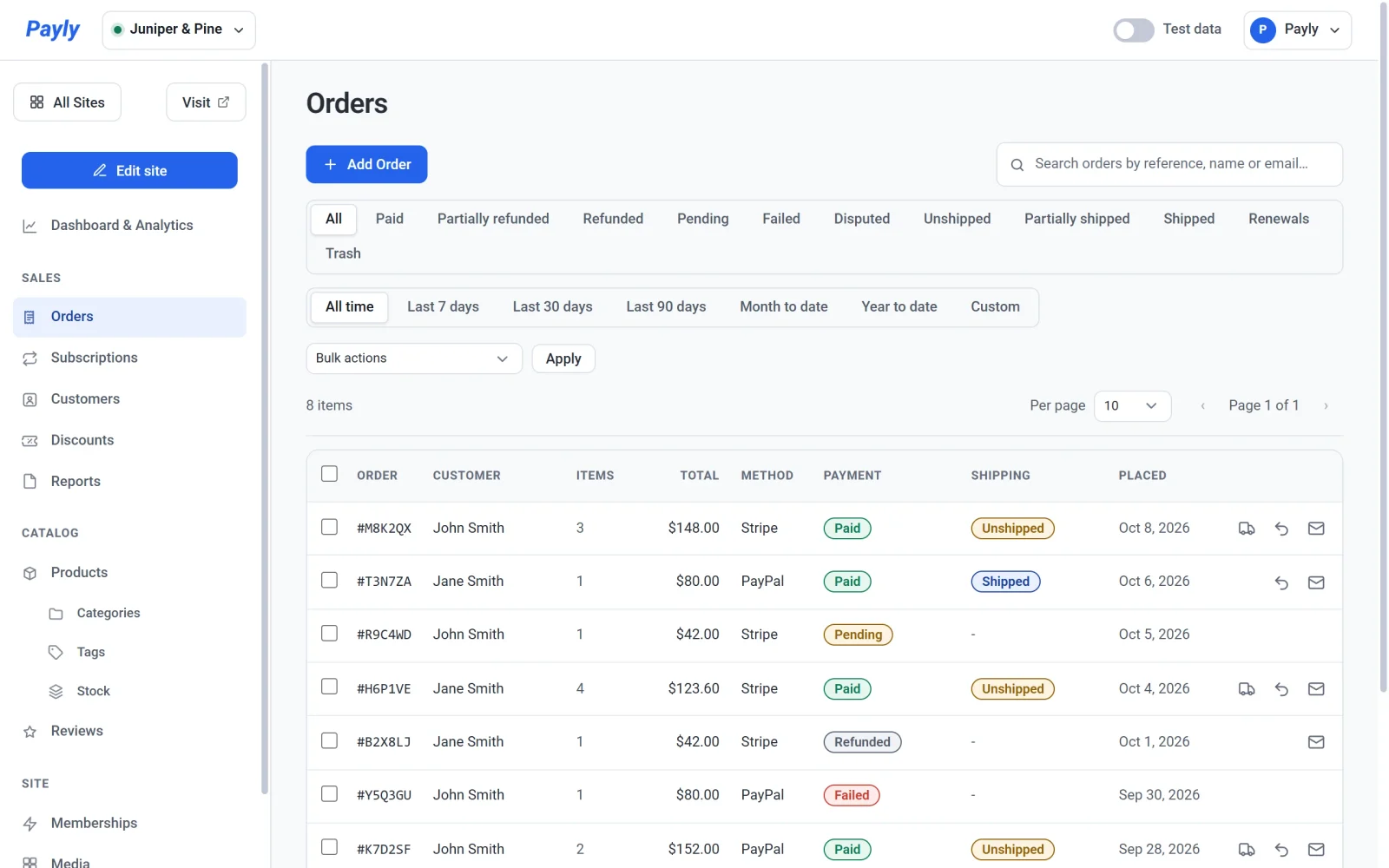Check the box for order #T3N7ZA
Image resolution: width=1389 pixels, height=868 pixels.
point(329,580)
